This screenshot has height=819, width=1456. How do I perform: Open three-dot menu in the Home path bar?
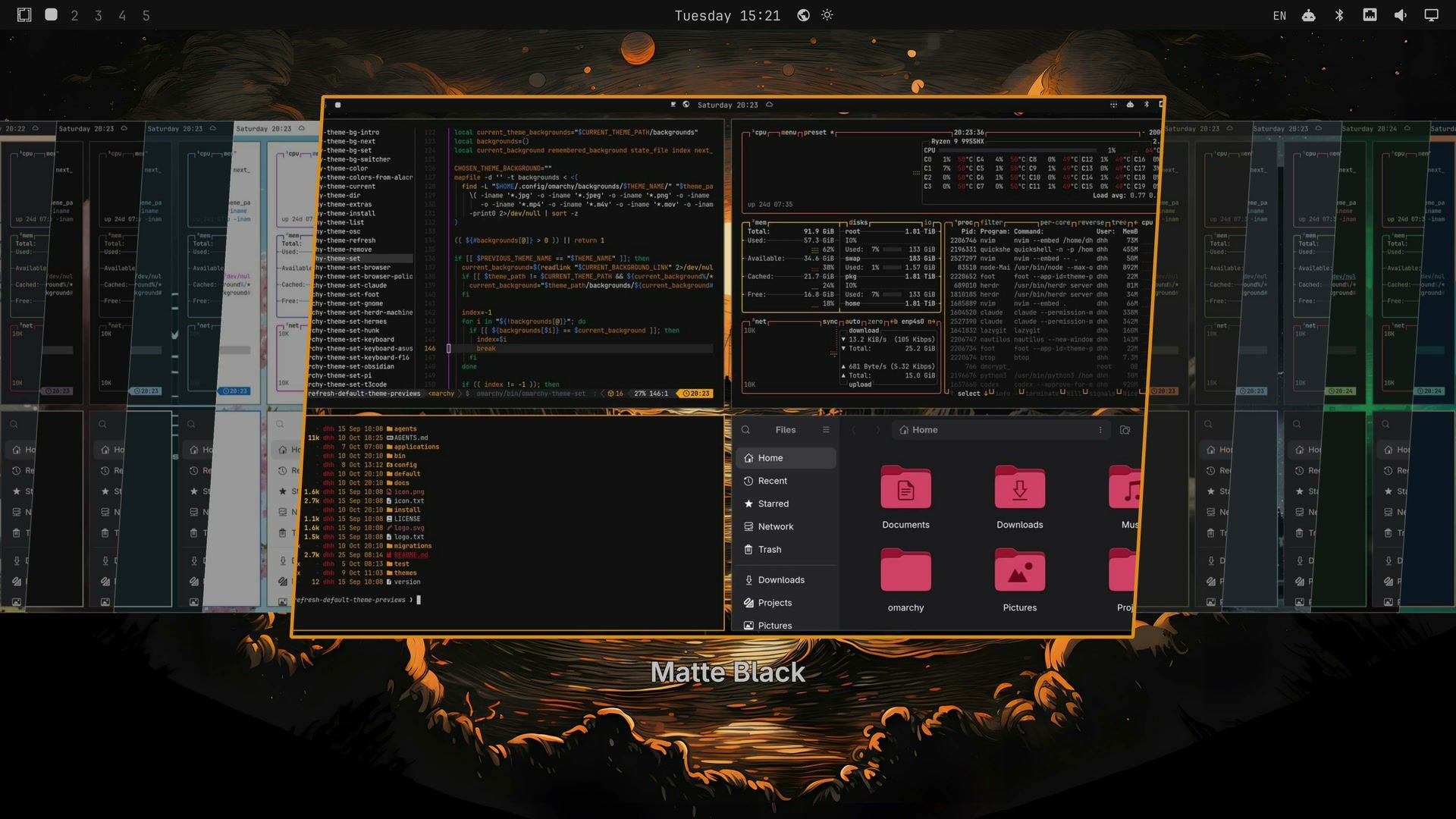1100,430
